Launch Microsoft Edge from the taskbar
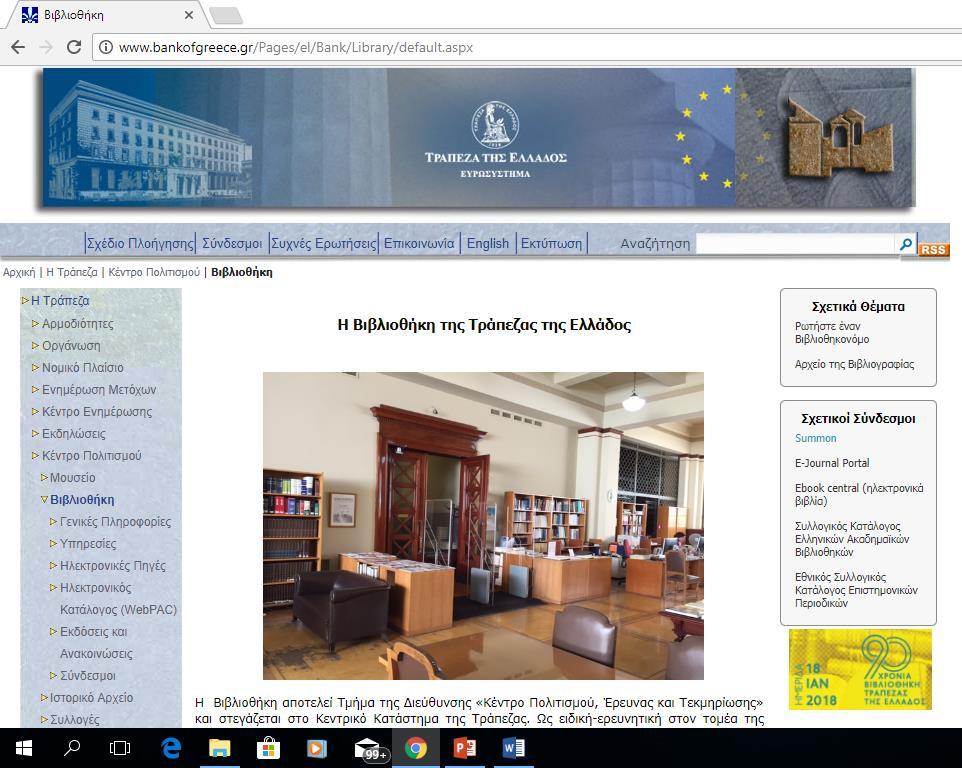Image resolution: width=962 pixels, height=768 pixels. click(x=171, y=748)
